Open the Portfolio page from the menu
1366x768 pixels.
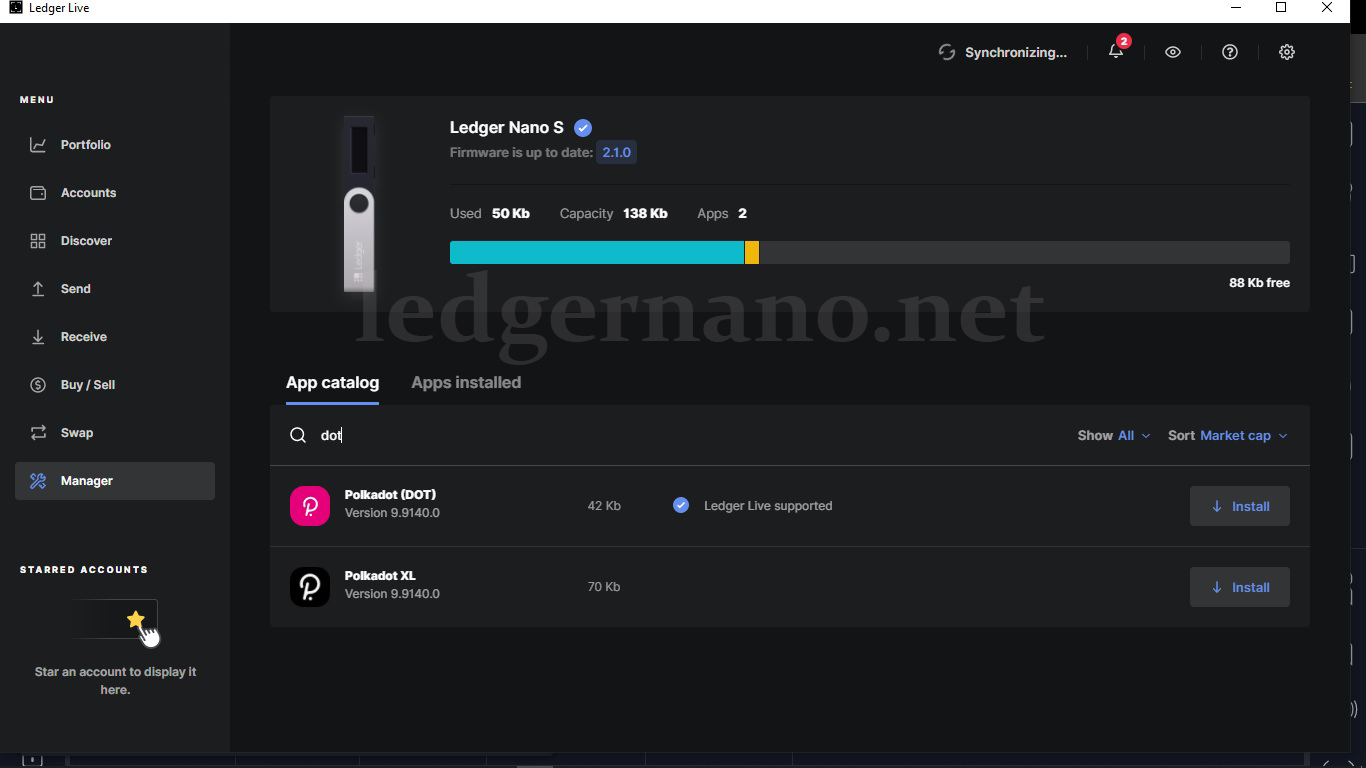(115, 145)
